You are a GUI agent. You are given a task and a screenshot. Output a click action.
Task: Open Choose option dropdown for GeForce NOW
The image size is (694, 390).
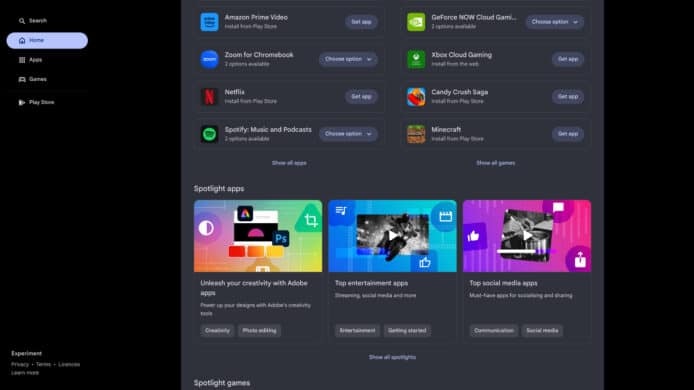tap(555, 22)
